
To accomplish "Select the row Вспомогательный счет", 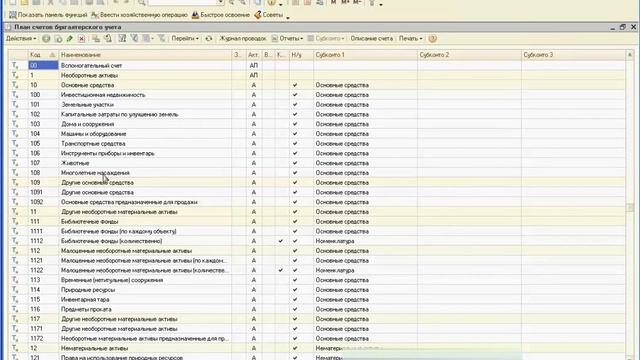I will tap(316, 65).
